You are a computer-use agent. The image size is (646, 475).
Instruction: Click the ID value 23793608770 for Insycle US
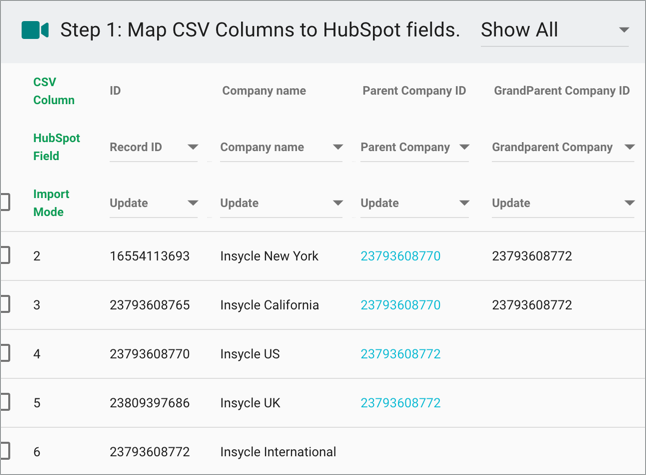150,354
